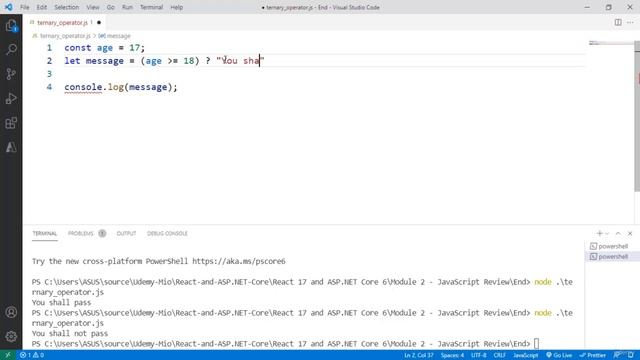Switch to the PROBLEMS panel tab
Screen dimensions: 640x360
(x=81, y=233)
